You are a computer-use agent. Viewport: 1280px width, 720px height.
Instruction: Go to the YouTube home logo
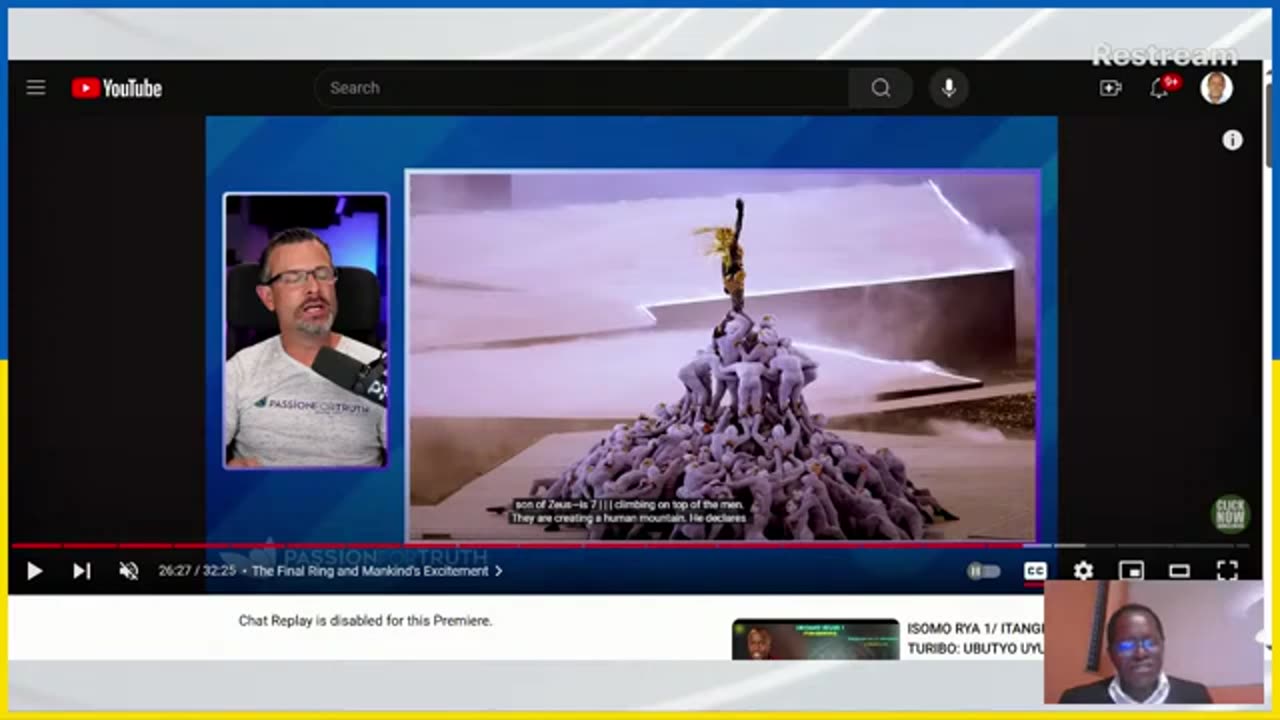(117, 88)
